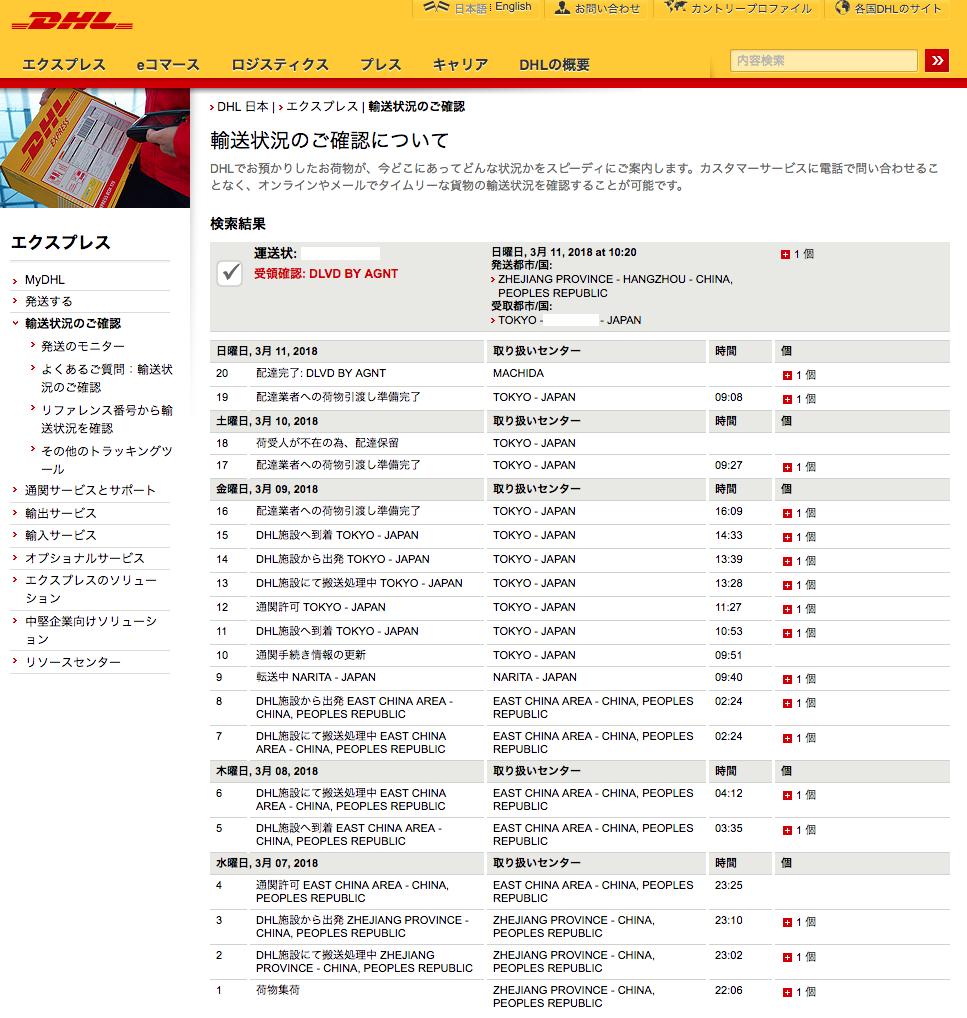This screenshot has width=967, height=1018.
Task: Switch language to English
Action: pyautogui.click(x=513, y=6)
